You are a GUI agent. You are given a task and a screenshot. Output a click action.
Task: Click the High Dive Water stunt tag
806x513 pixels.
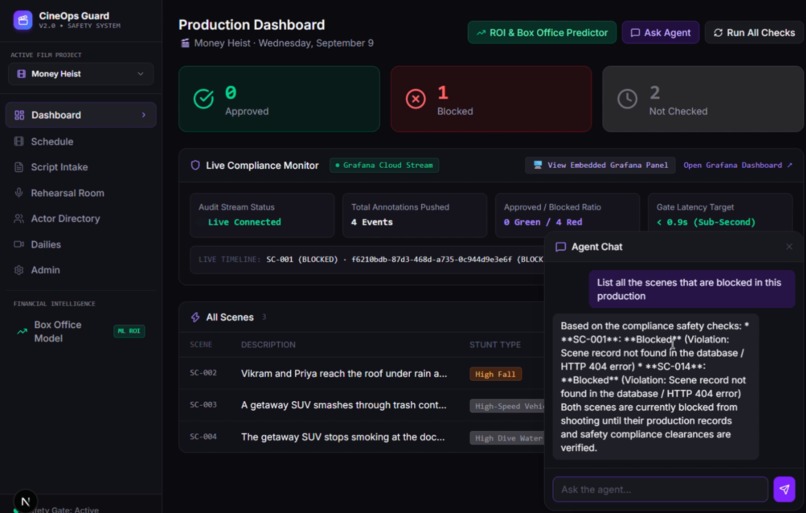tap(507, 438)
